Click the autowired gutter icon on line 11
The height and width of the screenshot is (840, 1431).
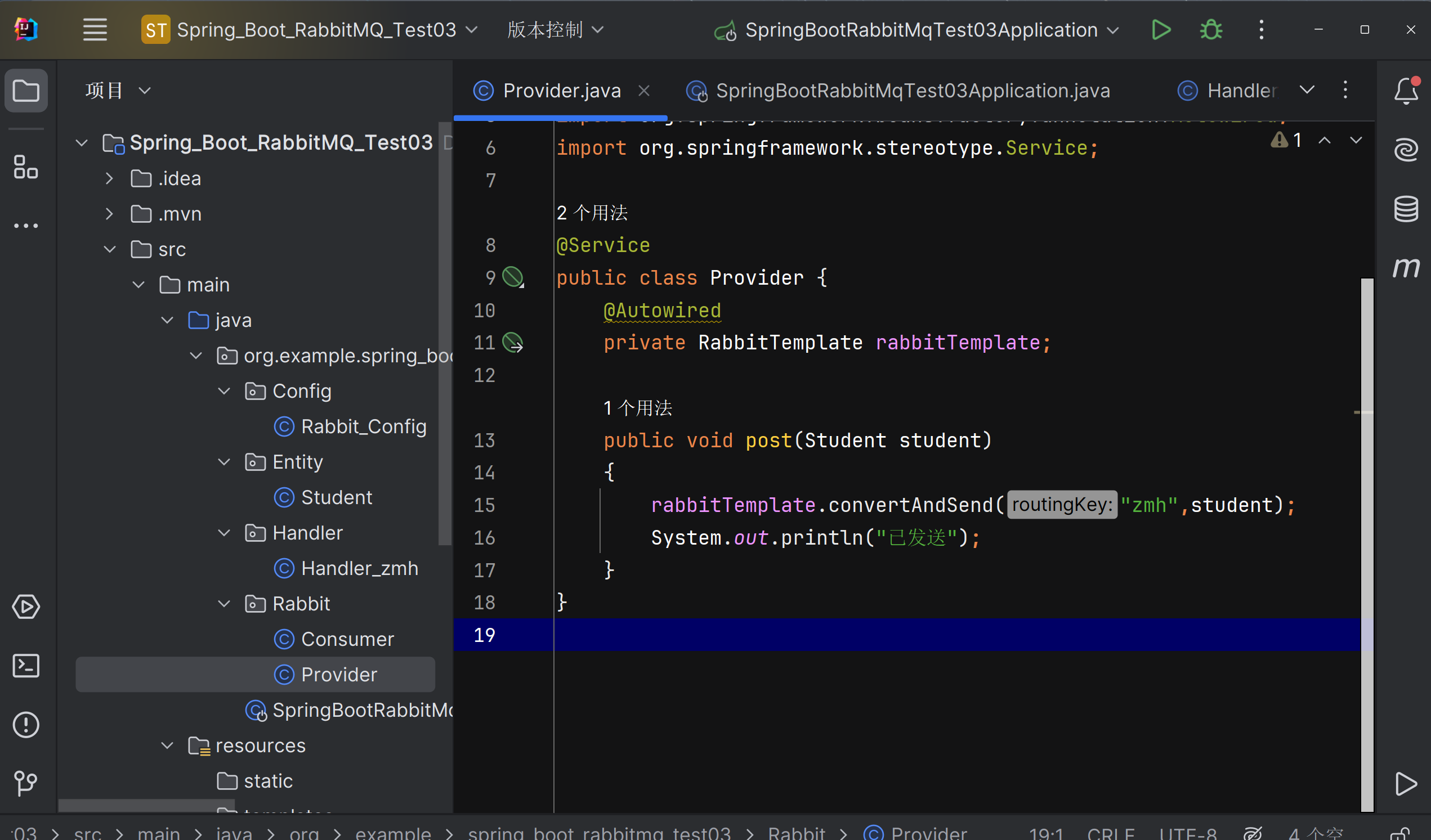click(513, 343)
